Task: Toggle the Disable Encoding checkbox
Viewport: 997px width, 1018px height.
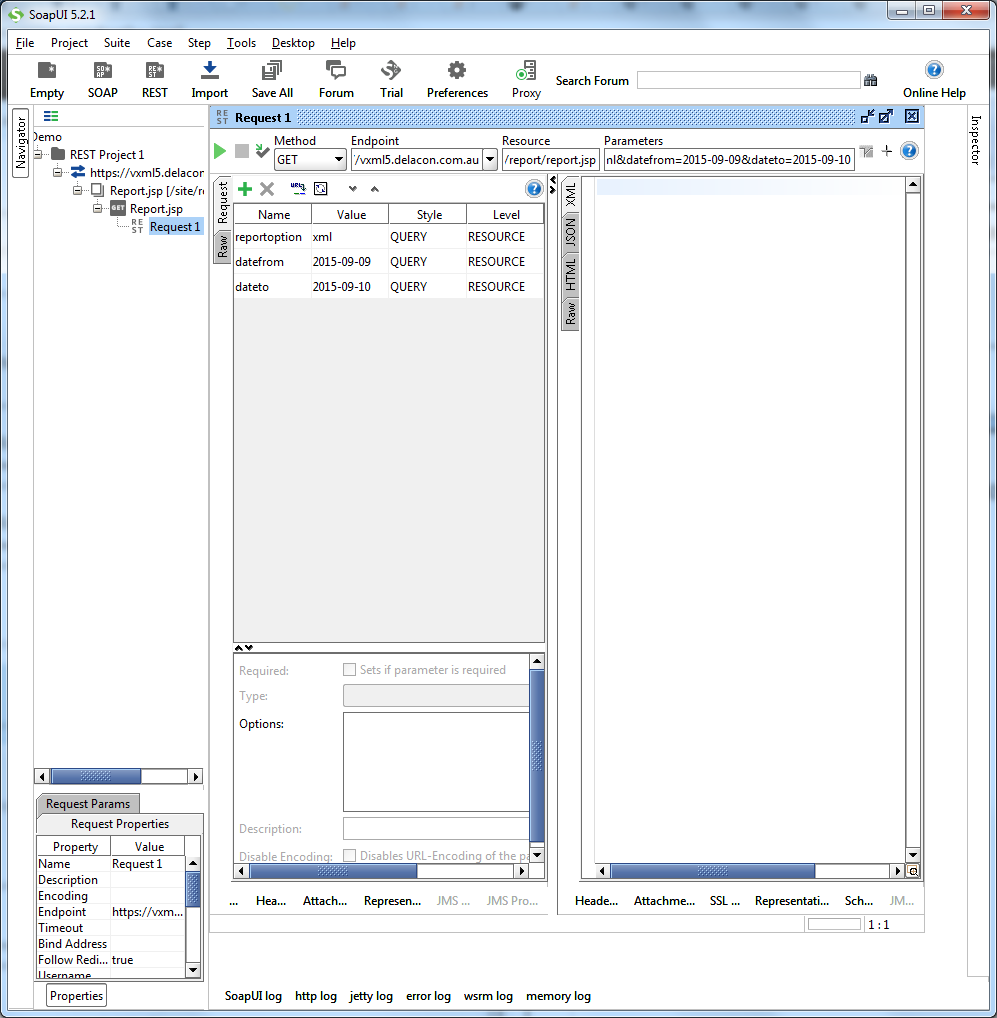Action: pos(349,856)
